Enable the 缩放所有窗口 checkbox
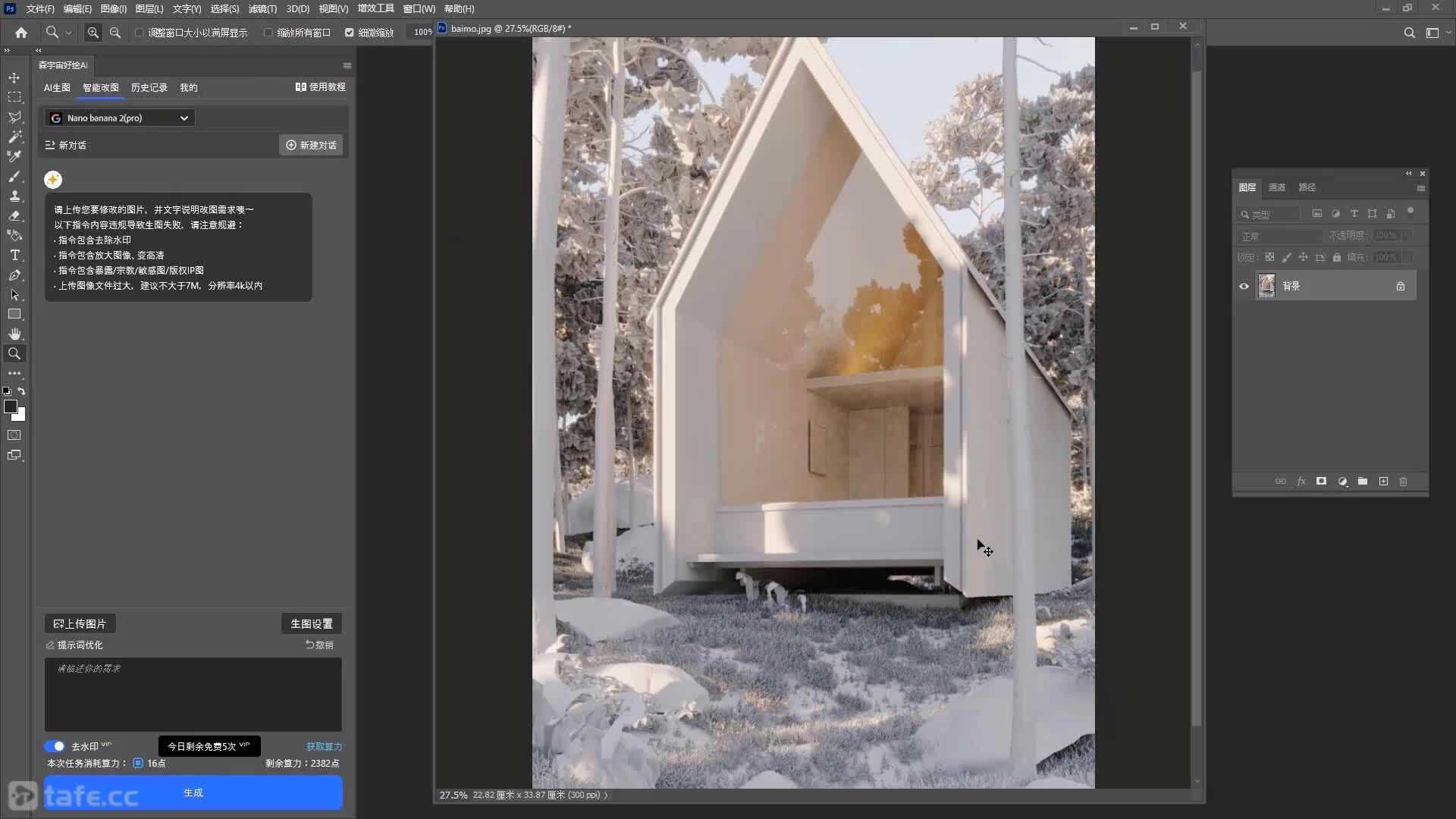The width and height of the screenshot is (1456, 819). pos(268,33)
